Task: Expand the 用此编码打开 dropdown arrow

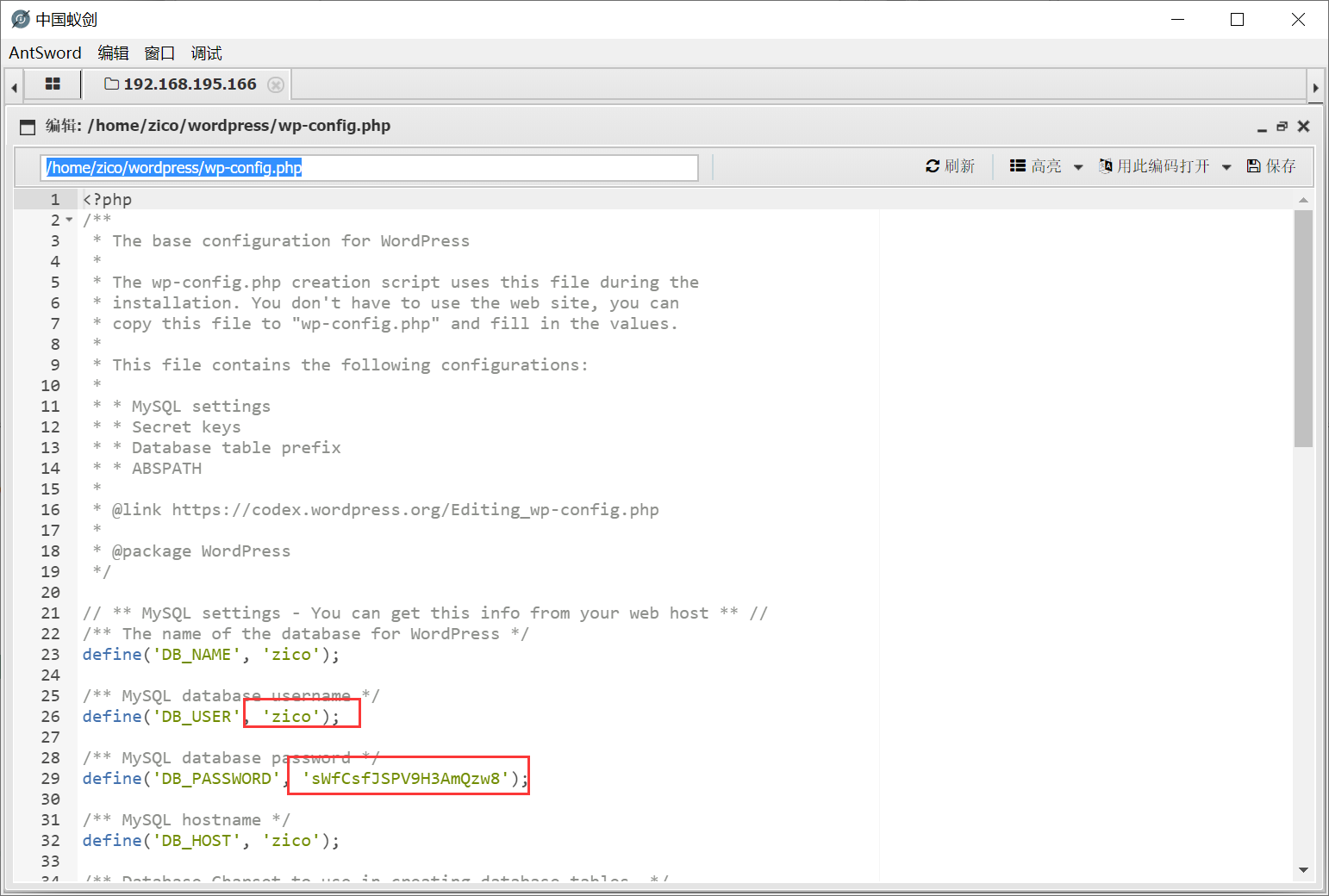Action: [x=1226, y=167]
